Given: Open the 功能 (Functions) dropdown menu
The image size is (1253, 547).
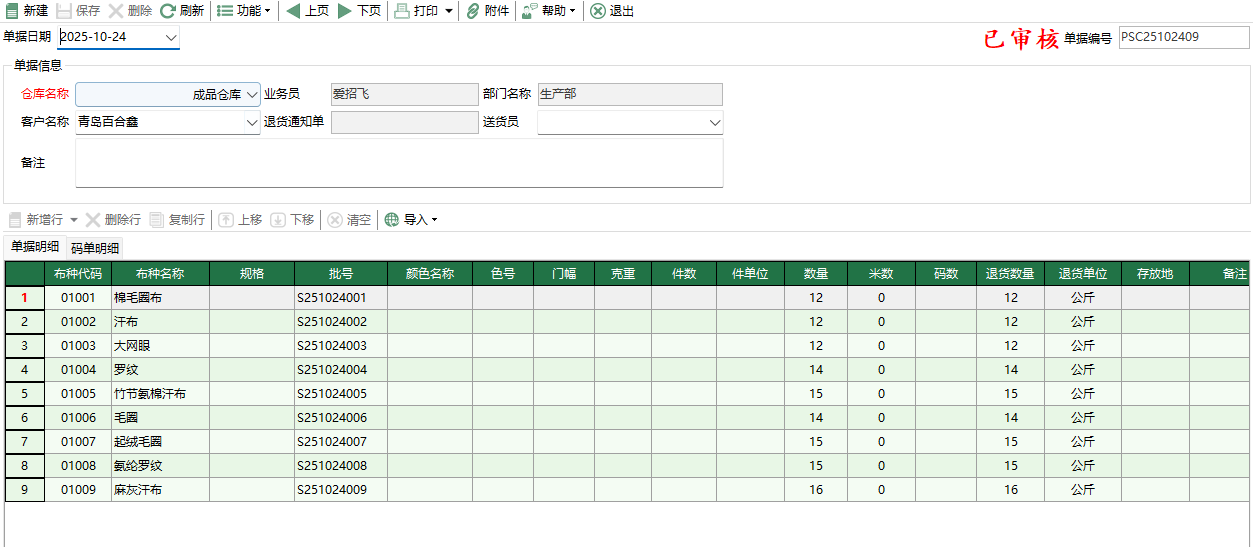Looking at the screenshot, I should tap(243, 11).
